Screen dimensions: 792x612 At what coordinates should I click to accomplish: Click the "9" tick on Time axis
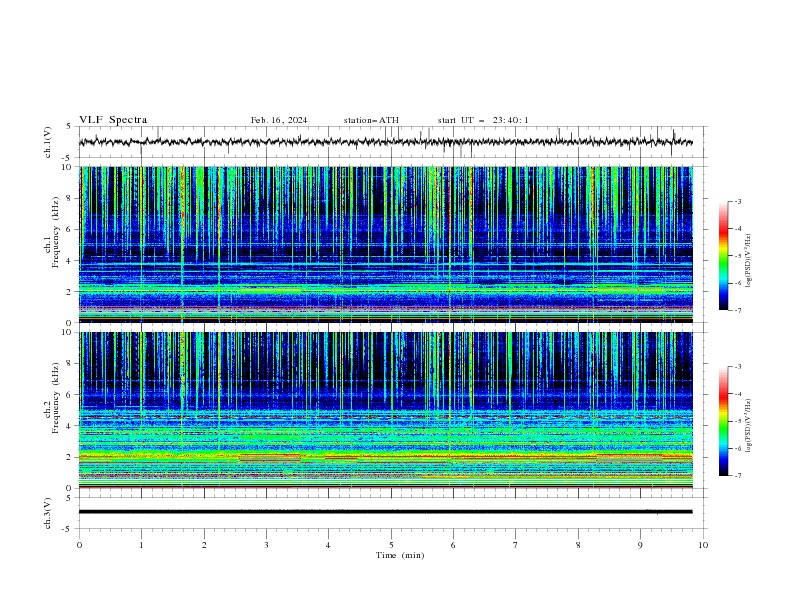click(x=640, y=545)
